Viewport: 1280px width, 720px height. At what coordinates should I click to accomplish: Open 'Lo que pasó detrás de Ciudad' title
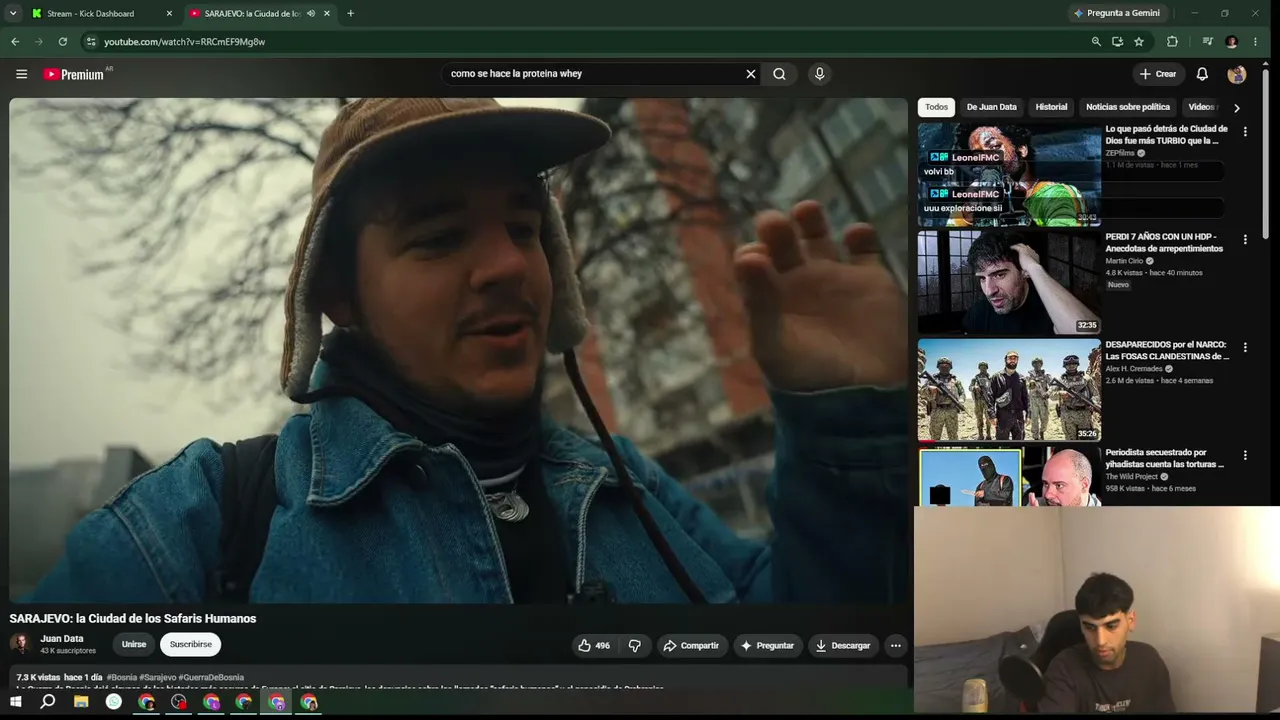pyautogui.click(x=1167, y=135)
